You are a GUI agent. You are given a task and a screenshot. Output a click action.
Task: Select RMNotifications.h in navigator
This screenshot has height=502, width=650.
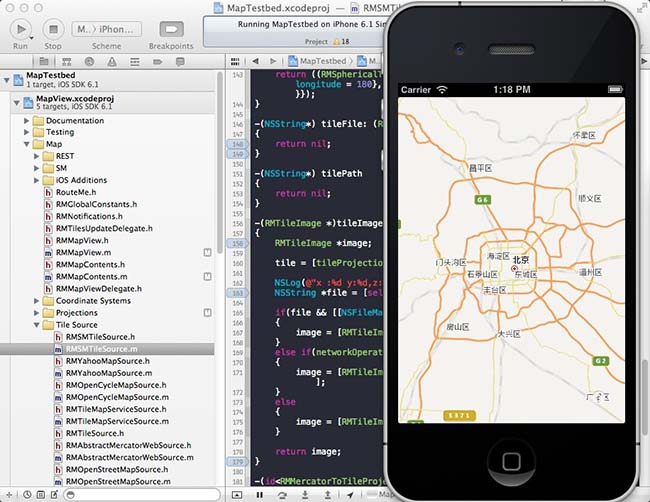point(89,216)
